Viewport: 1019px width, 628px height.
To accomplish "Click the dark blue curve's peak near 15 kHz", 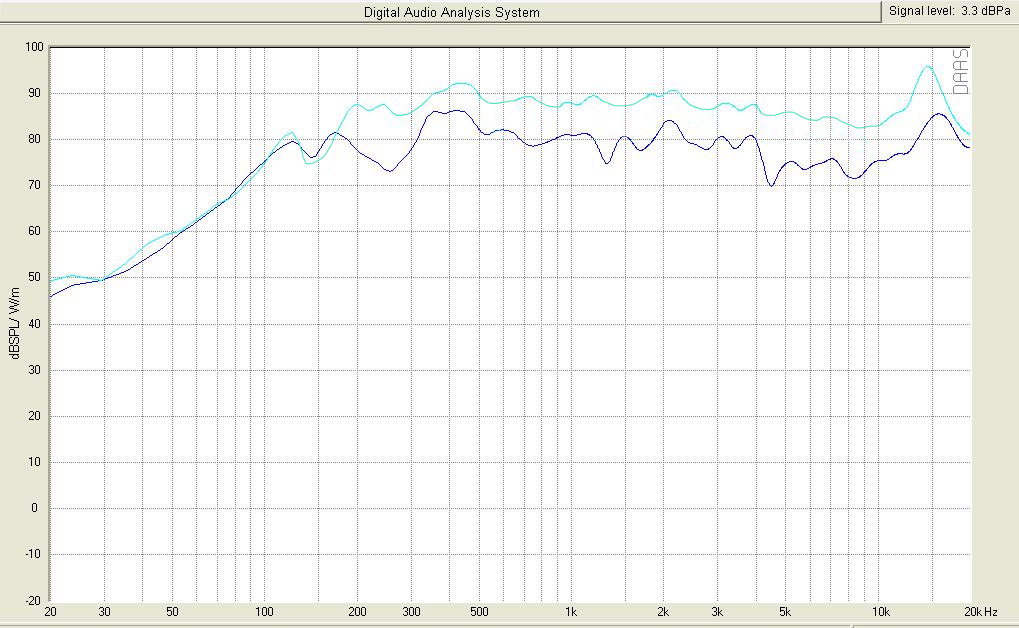I will (940, 114).
